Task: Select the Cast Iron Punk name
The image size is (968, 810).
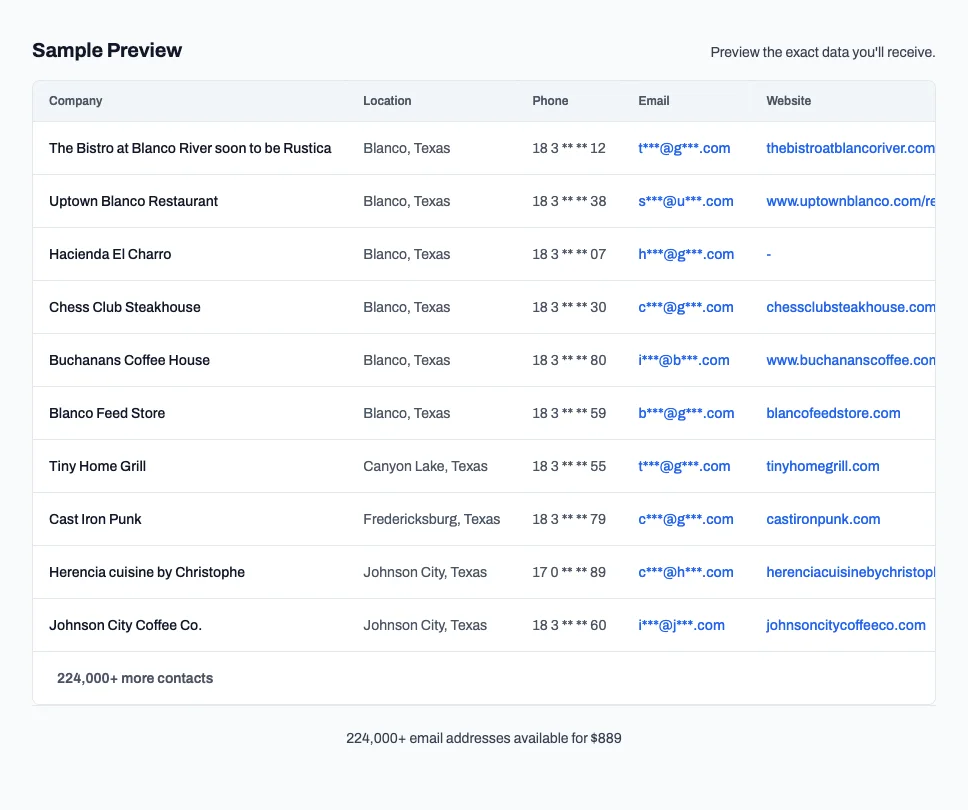Action: [95, 520]
